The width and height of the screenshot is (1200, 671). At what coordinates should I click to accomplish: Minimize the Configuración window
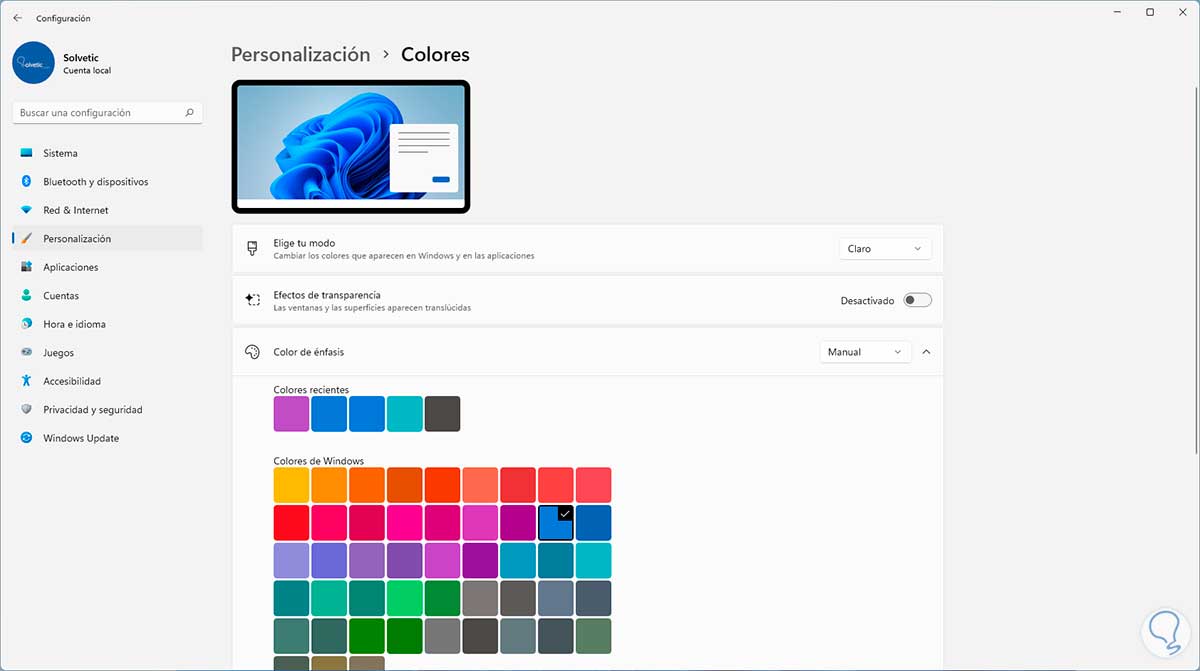coord(1116,12)
